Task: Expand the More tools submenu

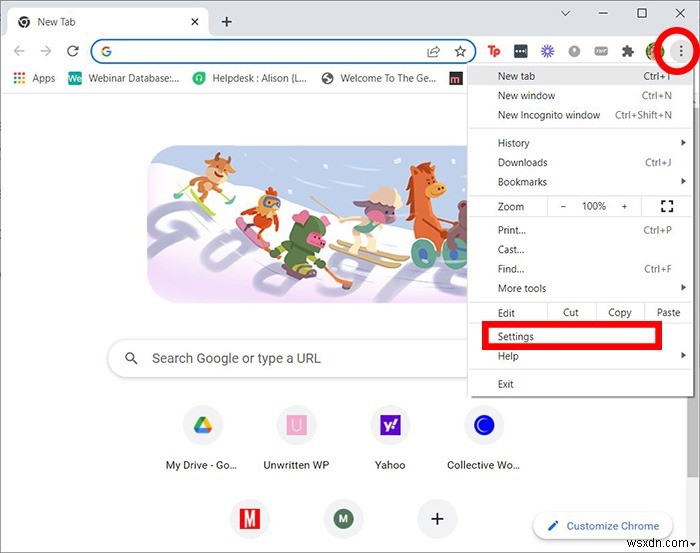Action: (x=580, y=288)
